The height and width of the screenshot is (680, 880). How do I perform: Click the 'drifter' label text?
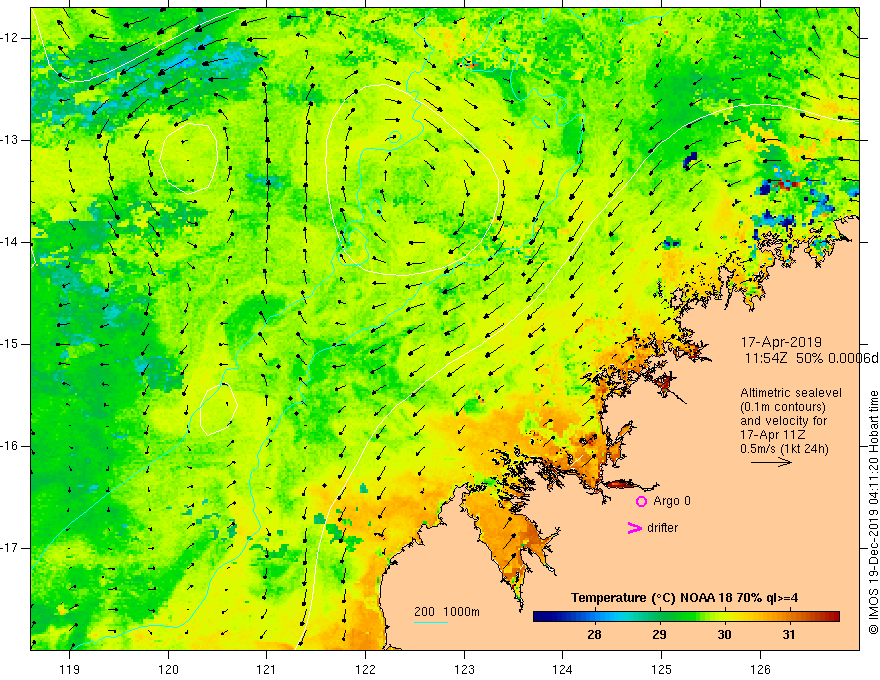point(662,528)
